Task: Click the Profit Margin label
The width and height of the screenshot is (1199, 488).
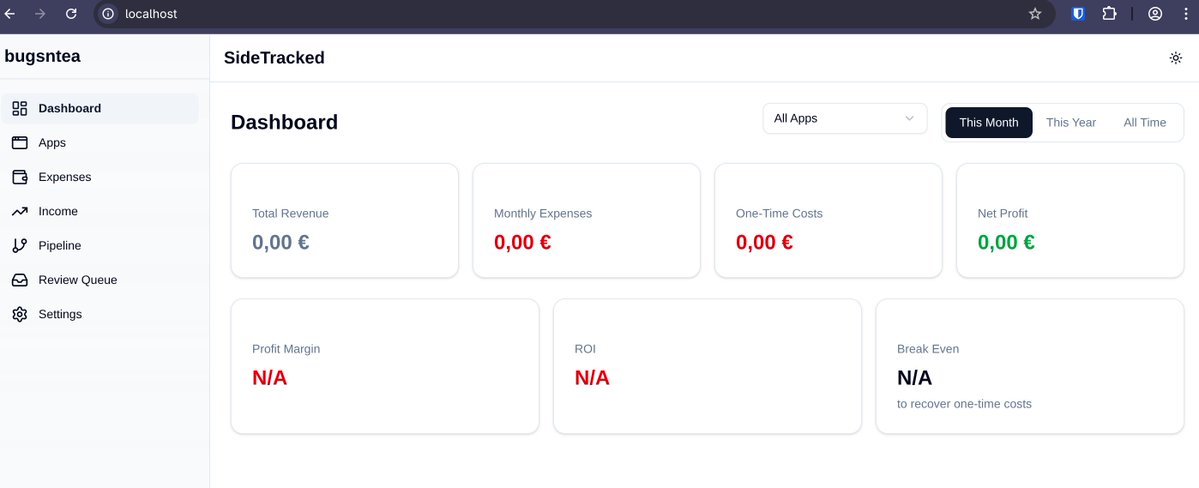Action: coord(286,349)
